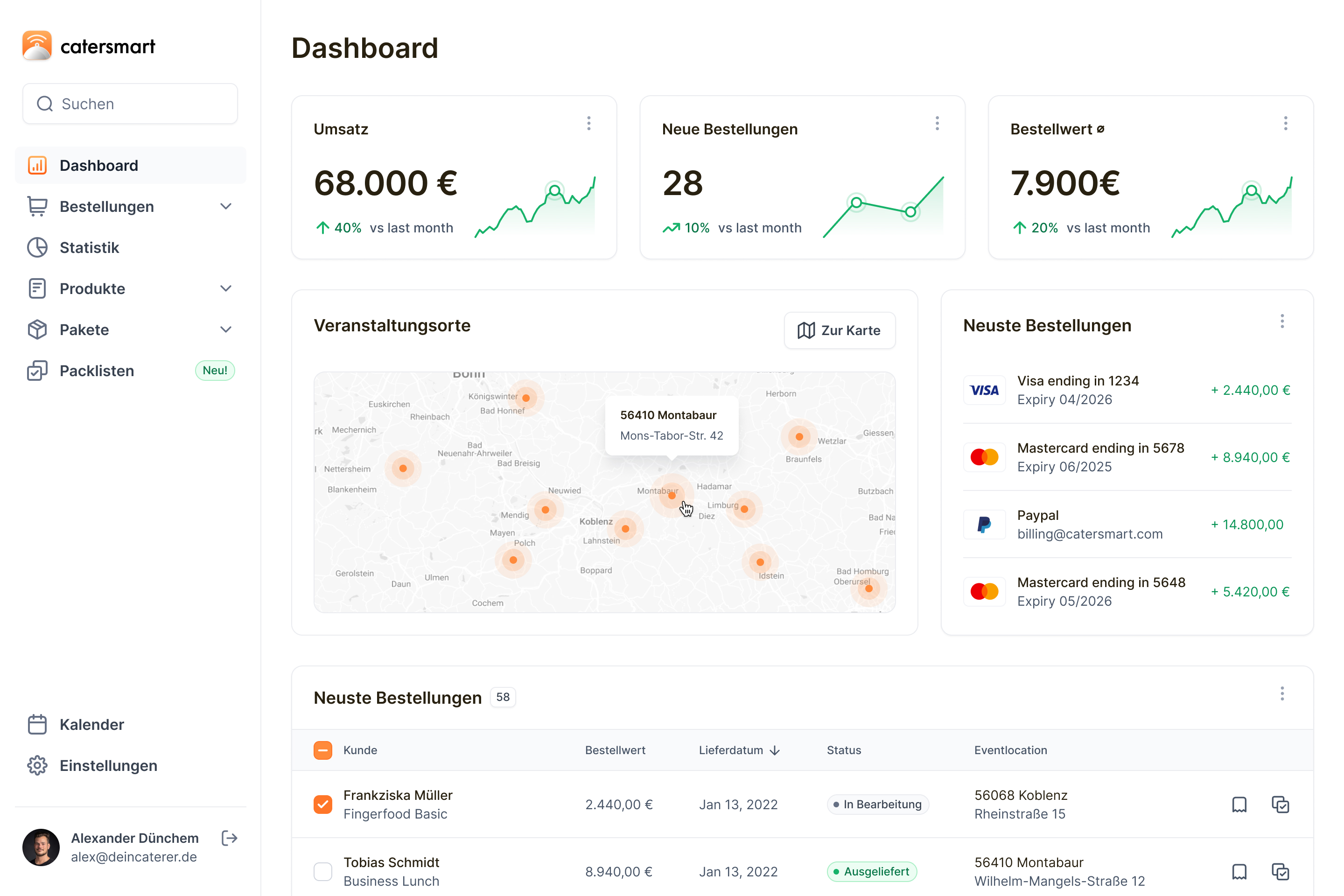Click the logout icon beside Alexander Dünchem
Viewport: 1344px width, 896px height.
click(x=229, y=838)
